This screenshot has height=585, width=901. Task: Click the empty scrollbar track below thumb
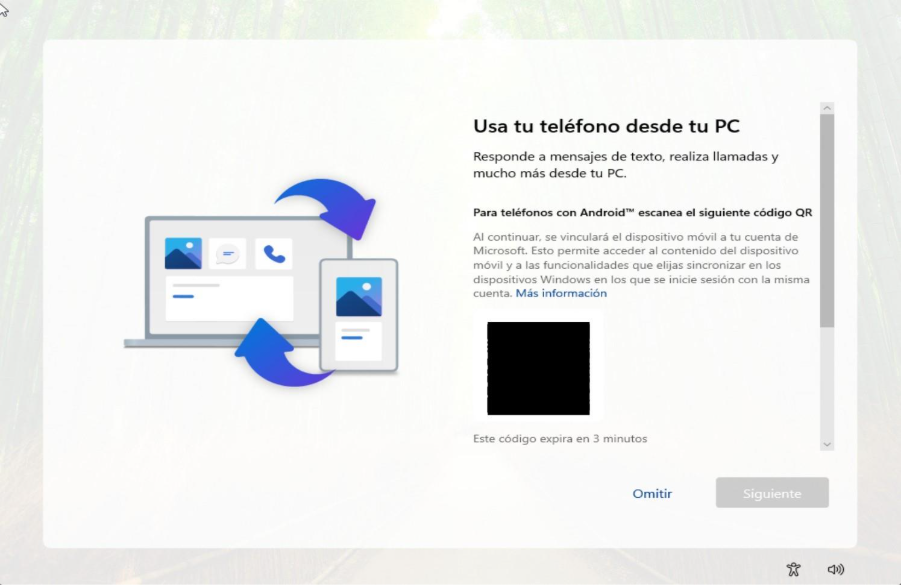827,385
